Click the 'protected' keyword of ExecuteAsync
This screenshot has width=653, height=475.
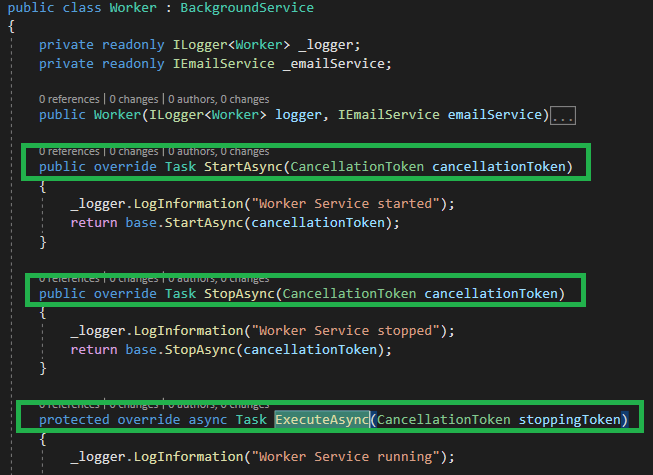click(74, 420)
